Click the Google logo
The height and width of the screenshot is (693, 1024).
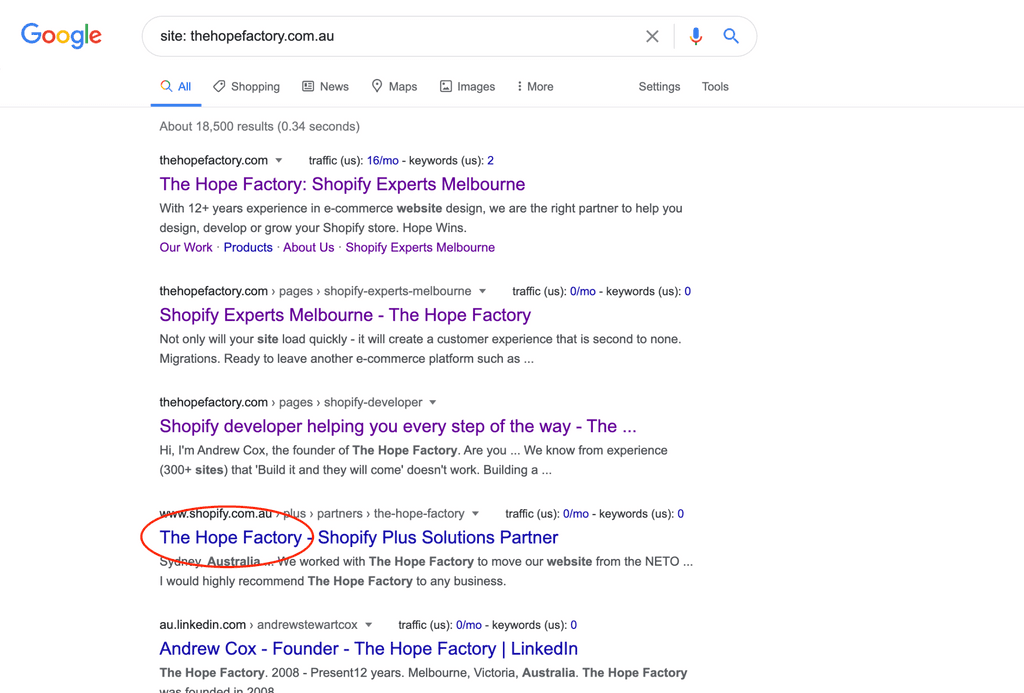(61, 35)
